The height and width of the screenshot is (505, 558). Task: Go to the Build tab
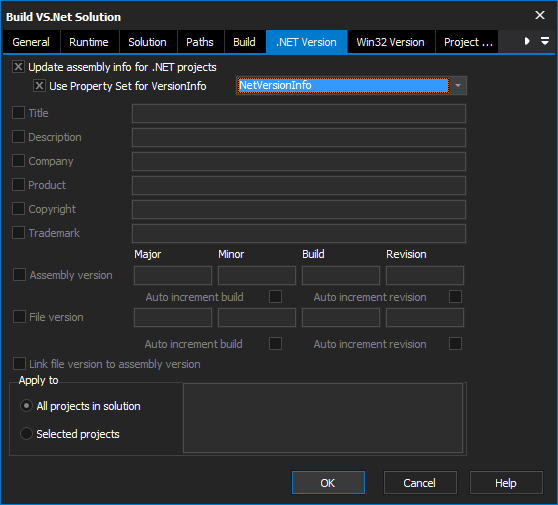pyautogui.click(x=244, y=42)
